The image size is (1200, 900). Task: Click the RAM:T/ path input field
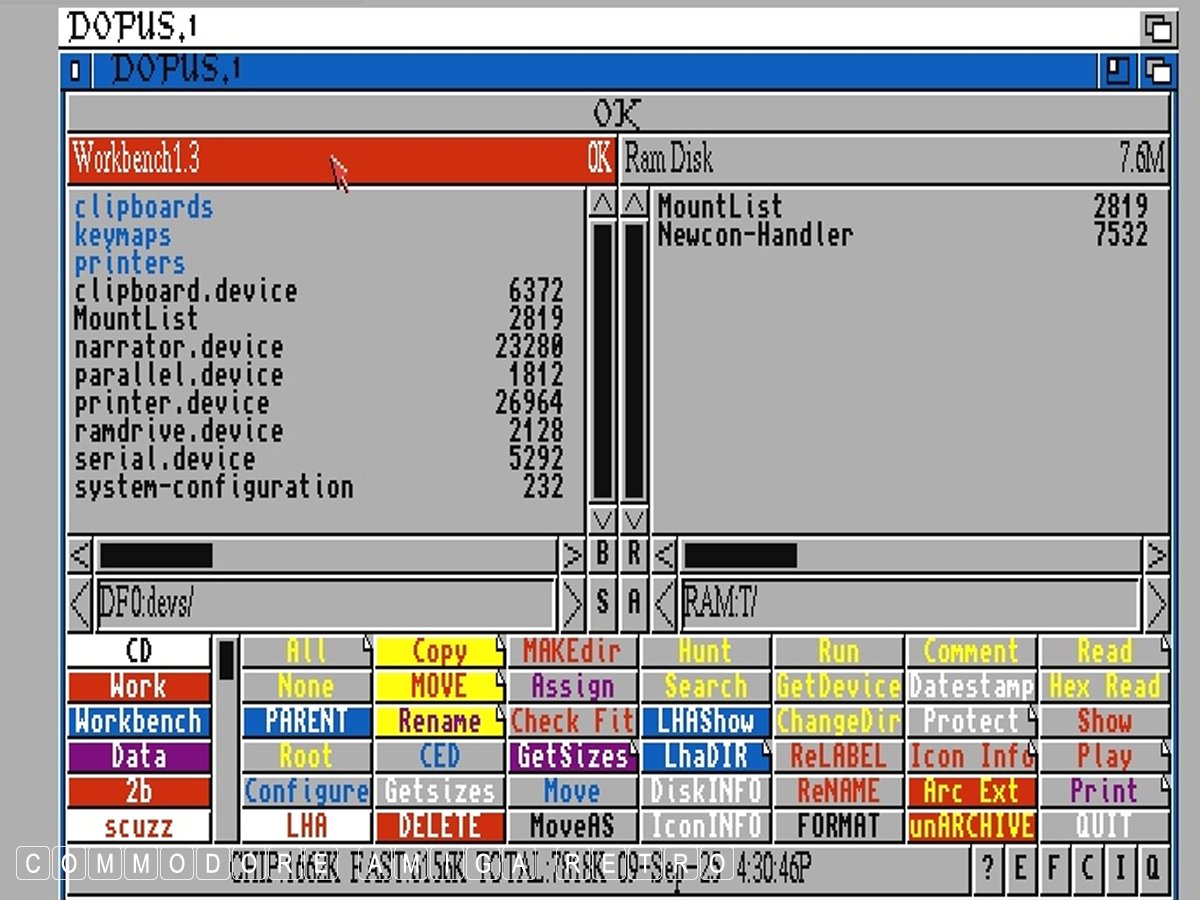tap(909, 603)
